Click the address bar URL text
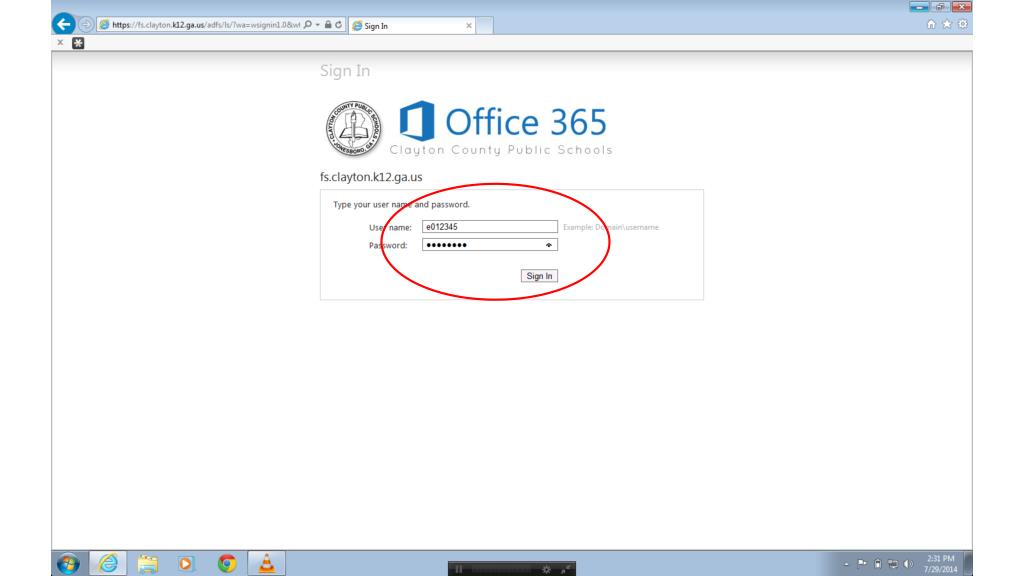 (206, 25)
